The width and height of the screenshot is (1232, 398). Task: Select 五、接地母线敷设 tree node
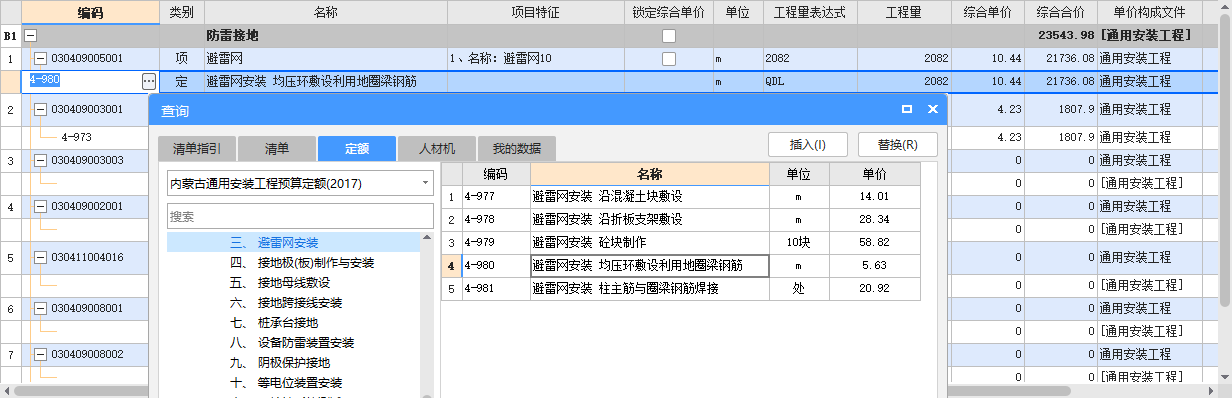[x=280, y=282]
